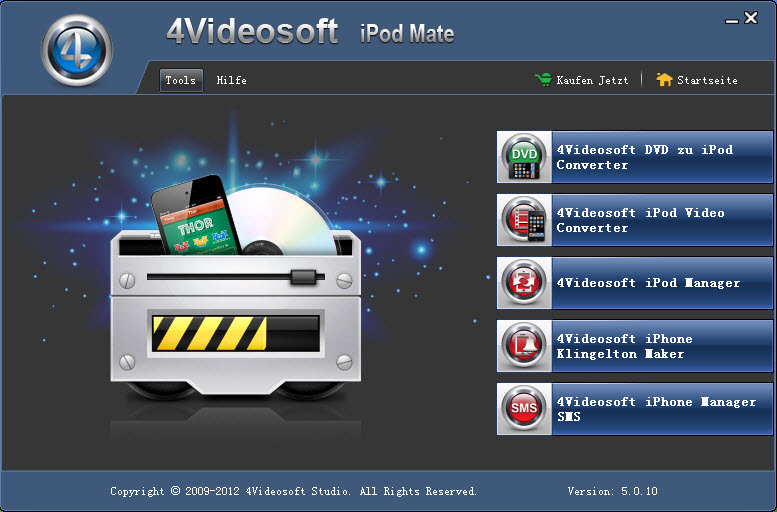Open 4Videosoft iPhone Manager SMS
777x512 pixels.
point(656,409)
